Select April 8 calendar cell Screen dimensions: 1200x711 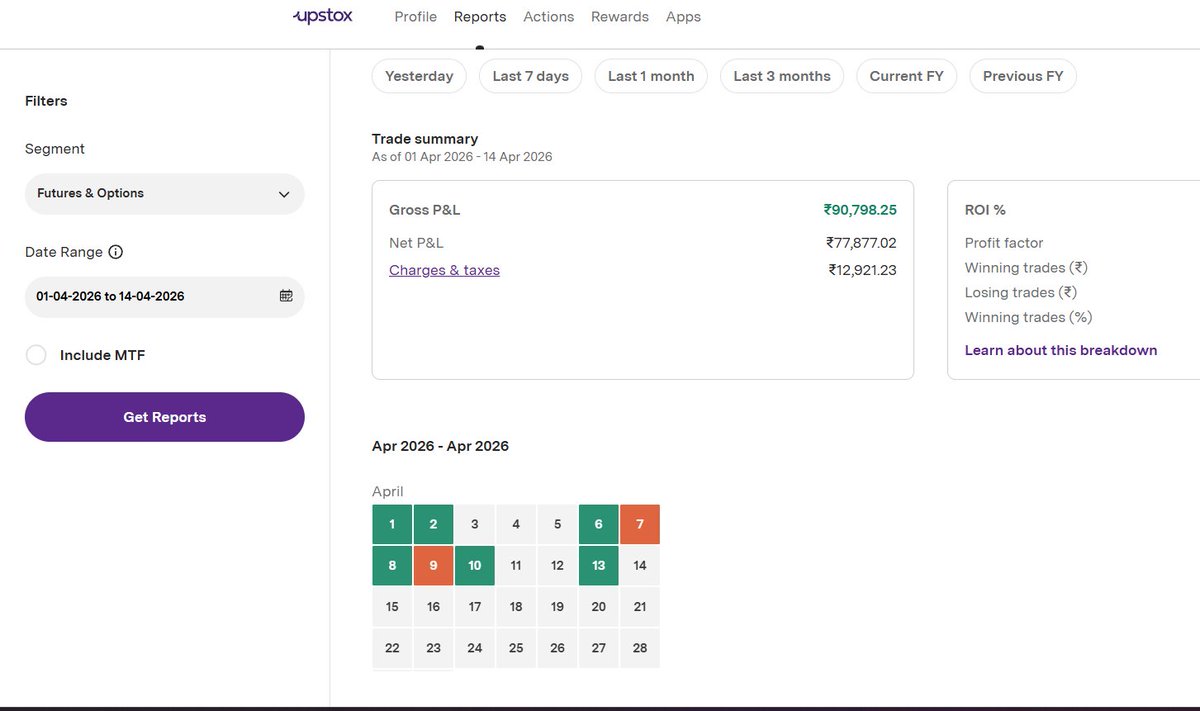392,565
